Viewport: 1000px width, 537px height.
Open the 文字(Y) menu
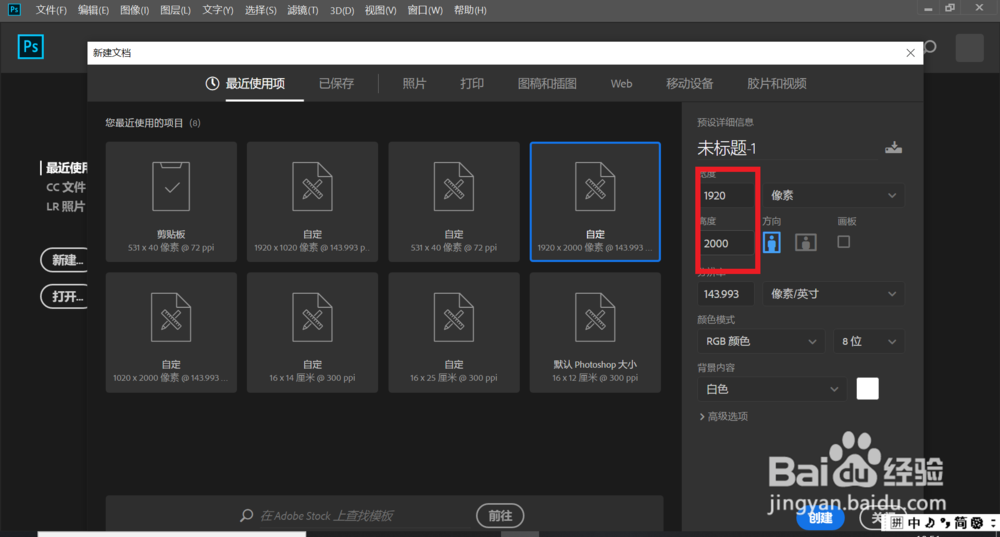point(217,10)
